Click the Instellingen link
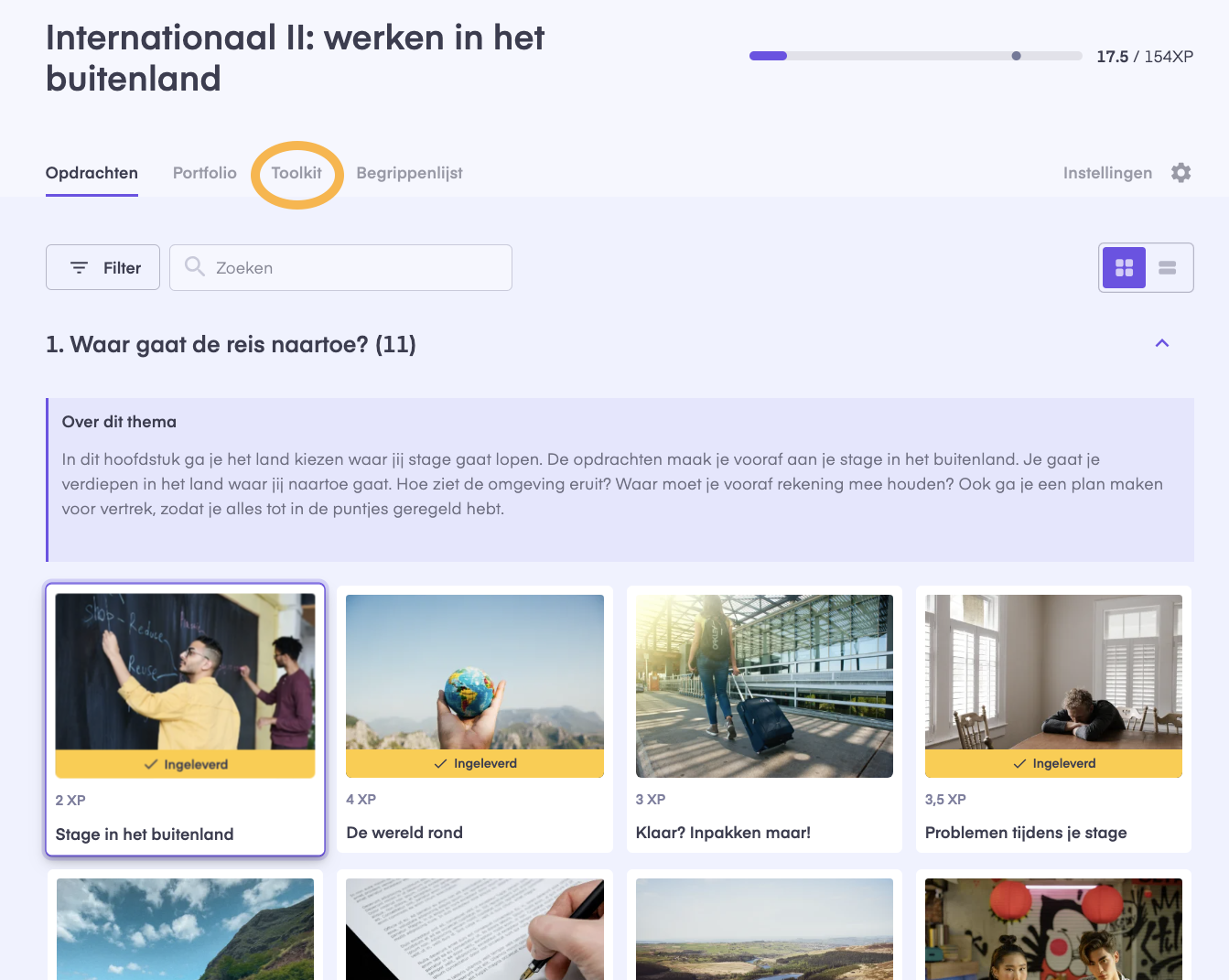 1107,173
